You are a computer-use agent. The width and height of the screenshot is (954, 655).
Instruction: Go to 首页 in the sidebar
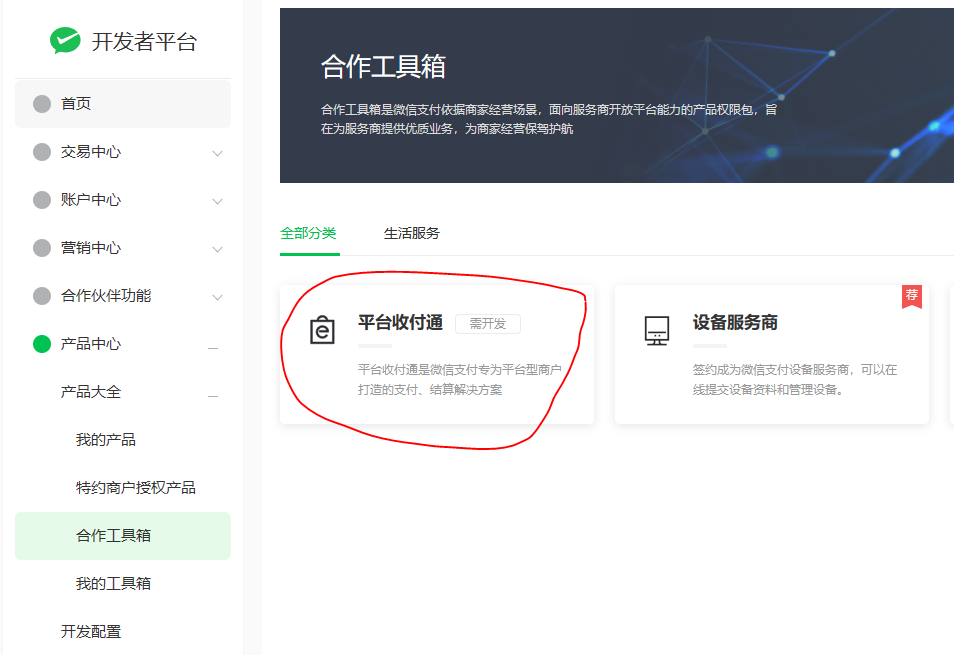(x=123, y=103)
